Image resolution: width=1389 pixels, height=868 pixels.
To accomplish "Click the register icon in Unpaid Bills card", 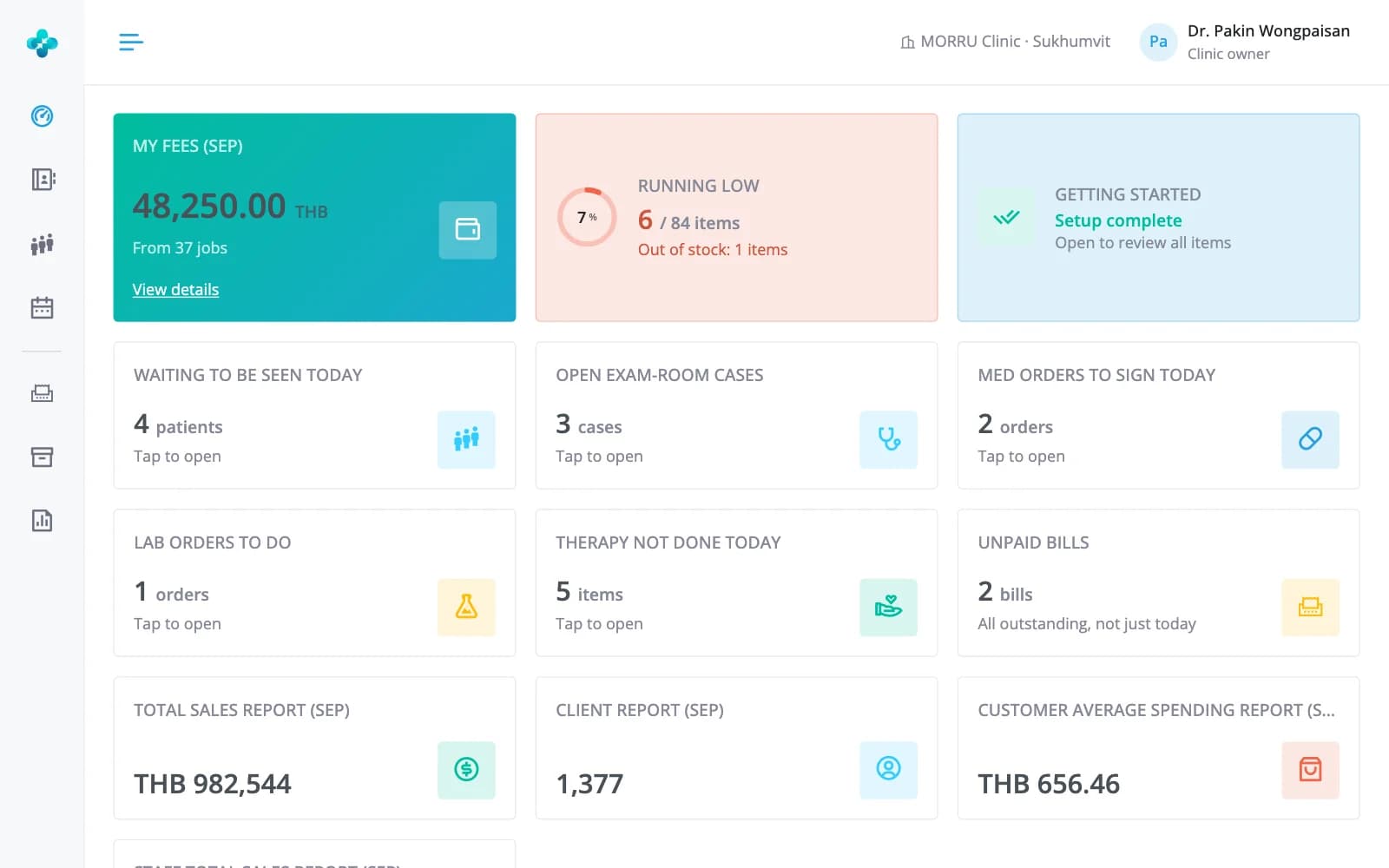I will pyautogui.click(x=1310, y=607).
